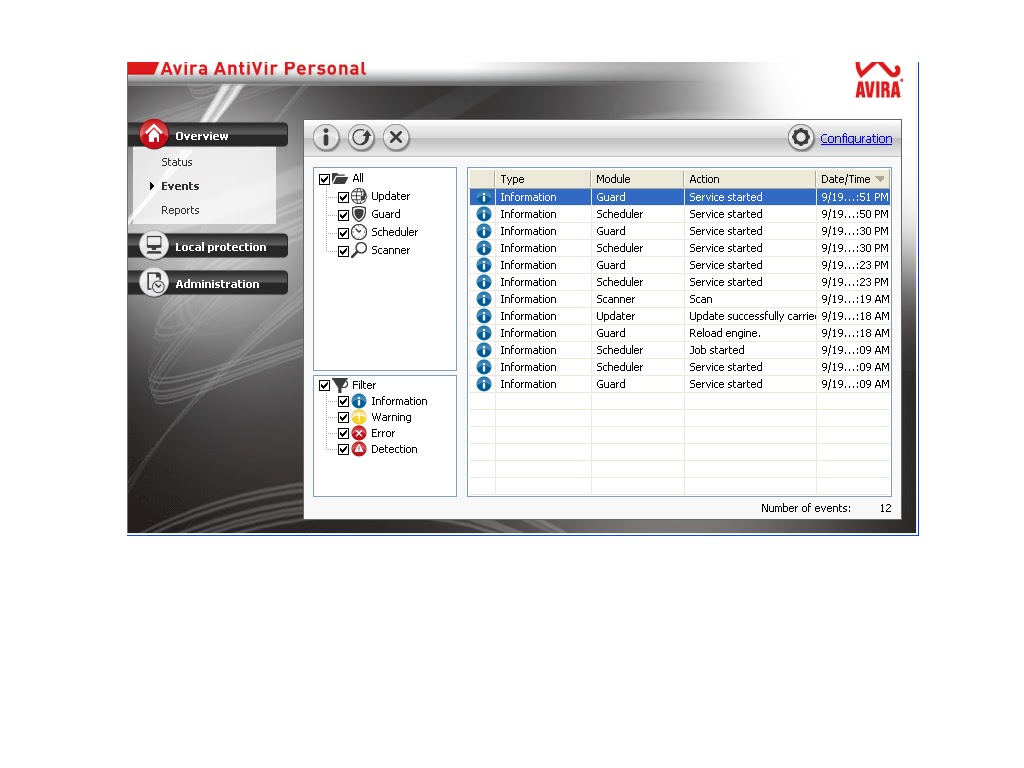Click the Scanner magnifier icon in tree

click(x=359, y=250)
